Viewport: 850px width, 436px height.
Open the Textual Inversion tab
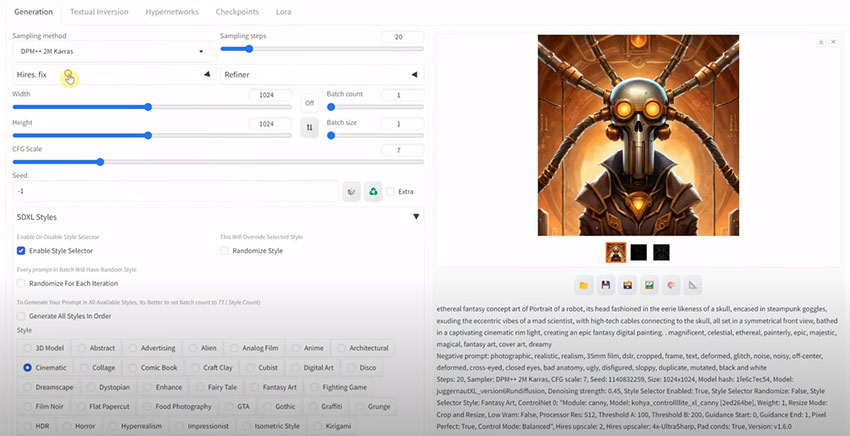99,11
